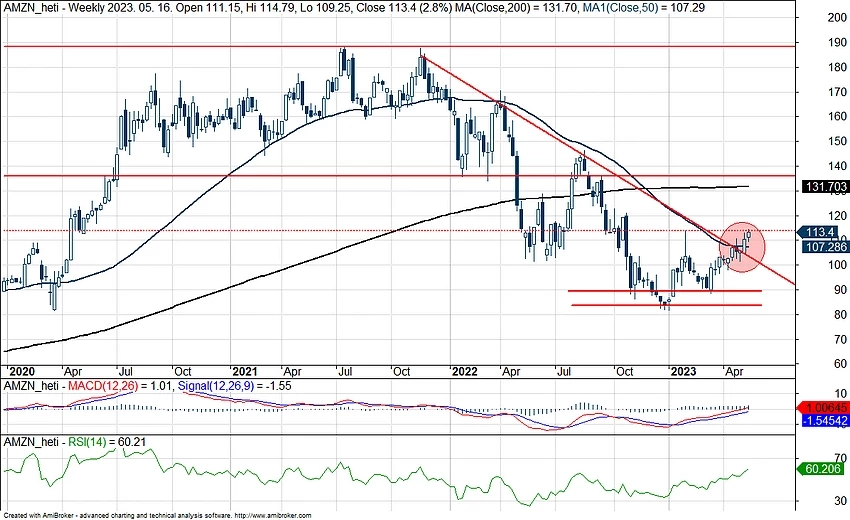This screenshot has height=520, width=850.
Task: Click the 'RSI(14) = 60.21' indicator label
Action: point(107,442)
